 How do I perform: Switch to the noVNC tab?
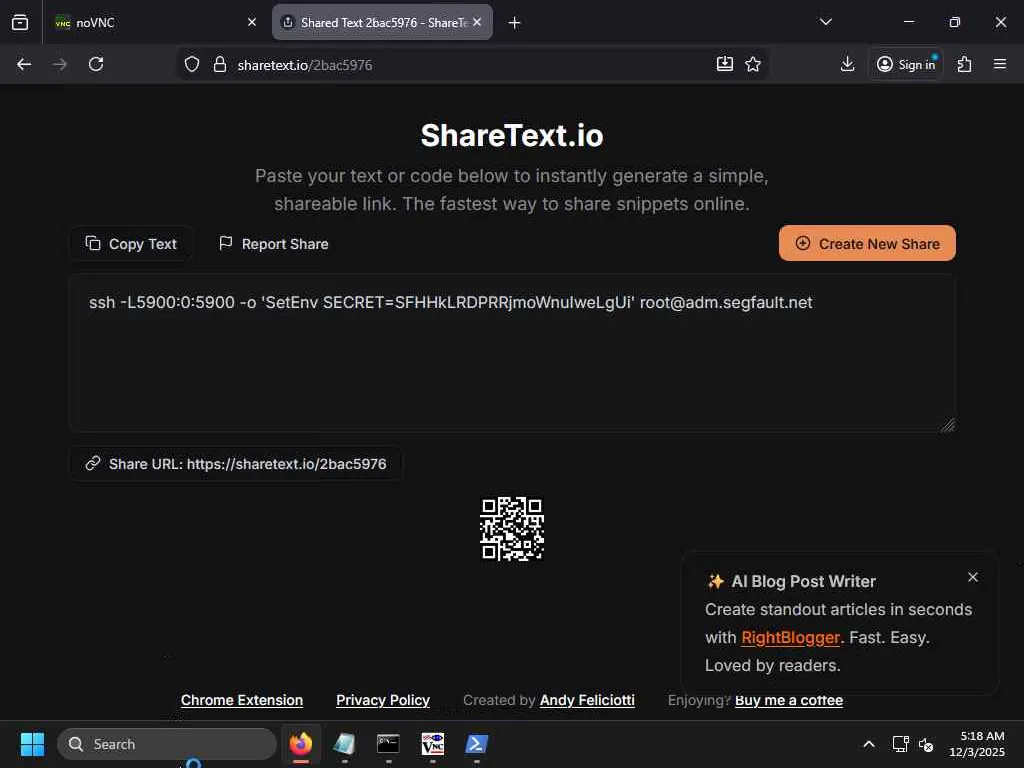coord(157,22)
